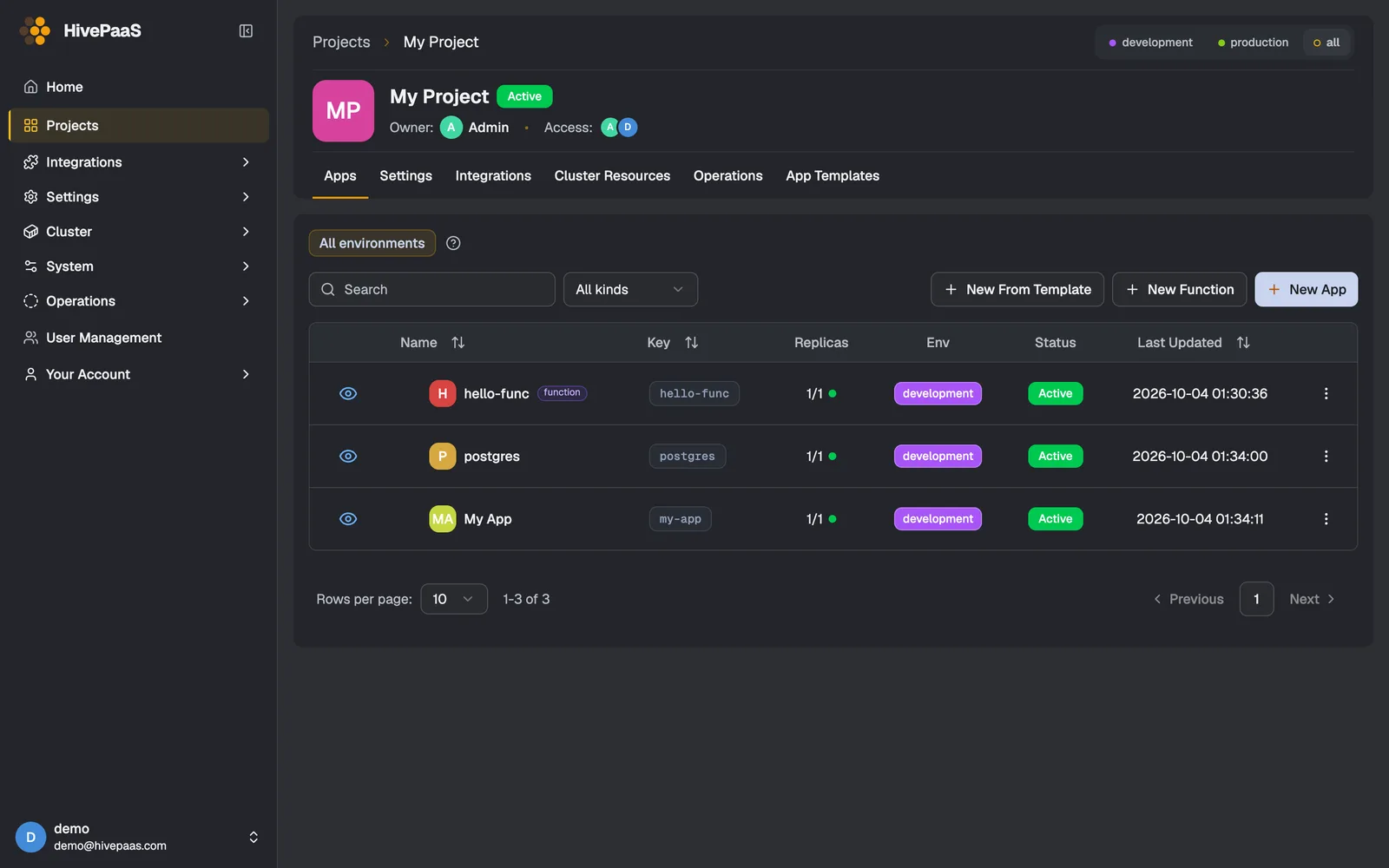Switch to the App Templates tab
Viewport: 1389px width, 868px height.
pyautogui.click(x=833, y=175)
